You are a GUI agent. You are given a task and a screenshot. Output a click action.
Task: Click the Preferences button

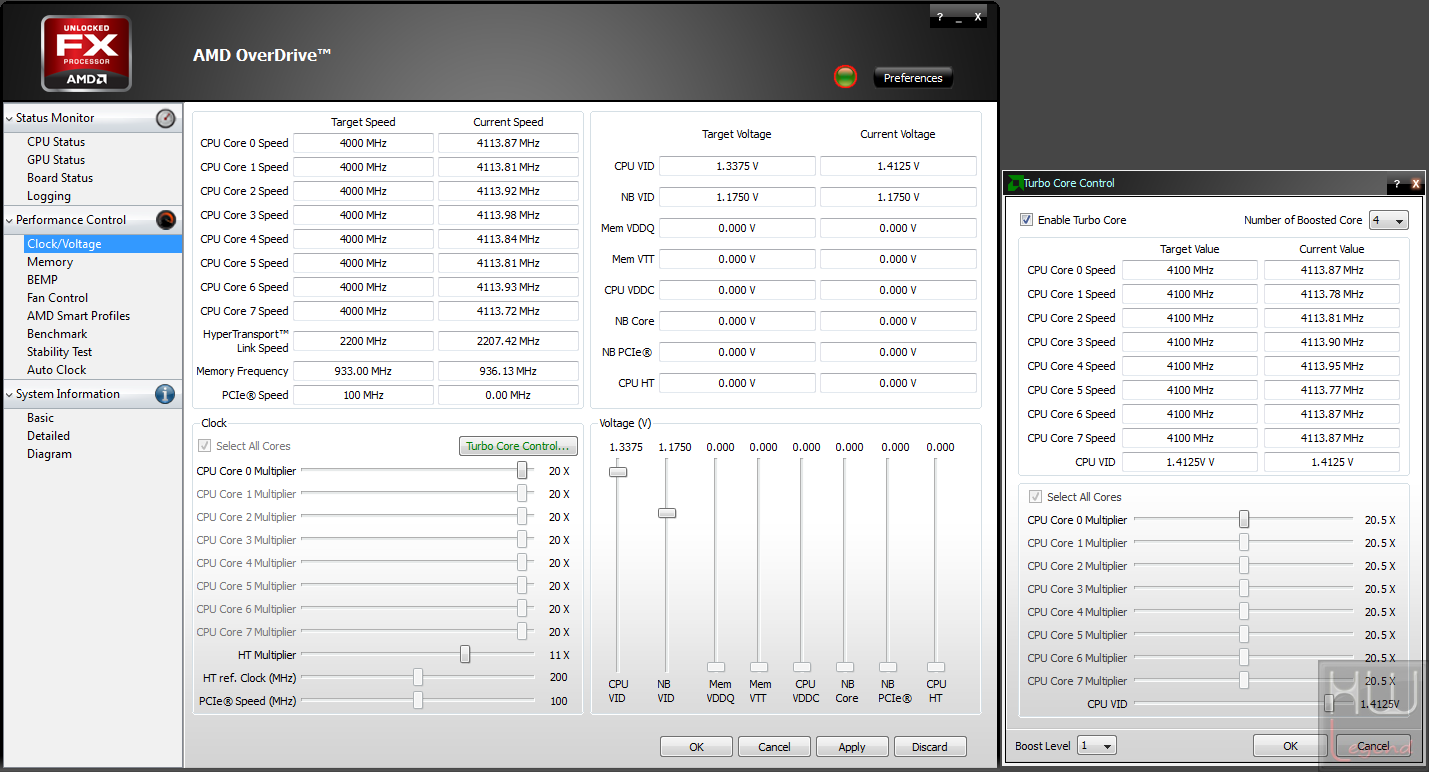click(913, 78)
